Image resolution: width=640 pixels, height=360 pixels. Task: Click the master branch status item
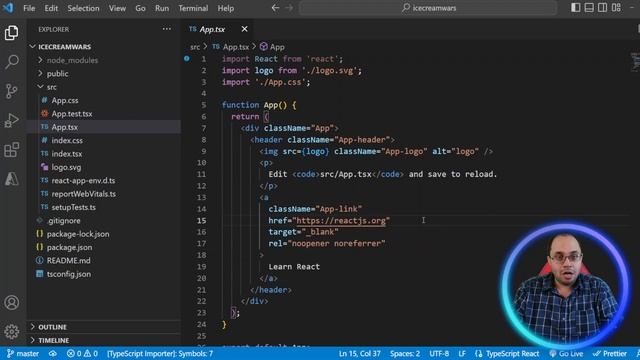click(x=23, y=353)
